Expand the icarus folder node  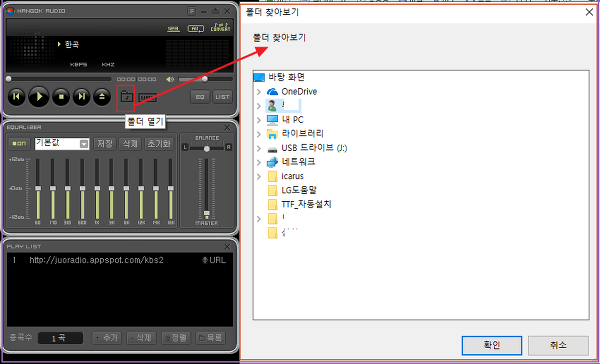259,176
